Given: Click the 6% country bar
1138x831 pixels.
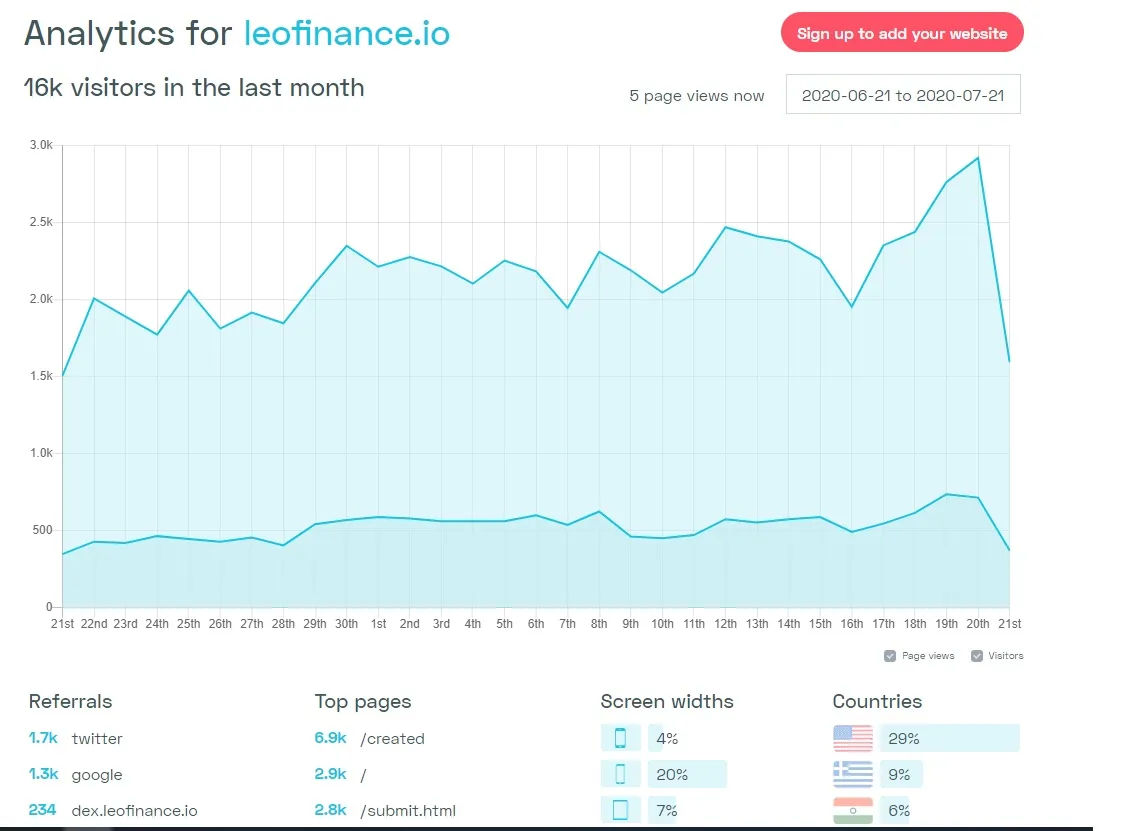Looking at the screenshot, I should [894, 810].
